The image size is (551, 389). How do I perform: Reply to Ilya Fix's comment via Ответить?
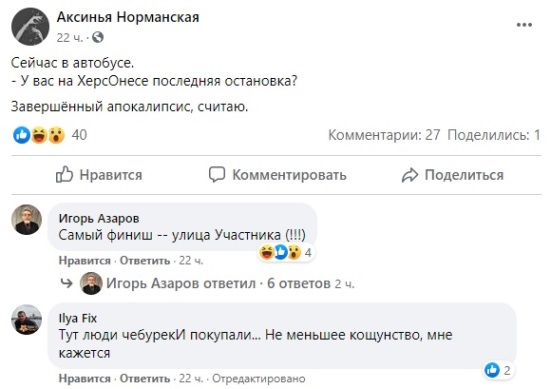145,378
